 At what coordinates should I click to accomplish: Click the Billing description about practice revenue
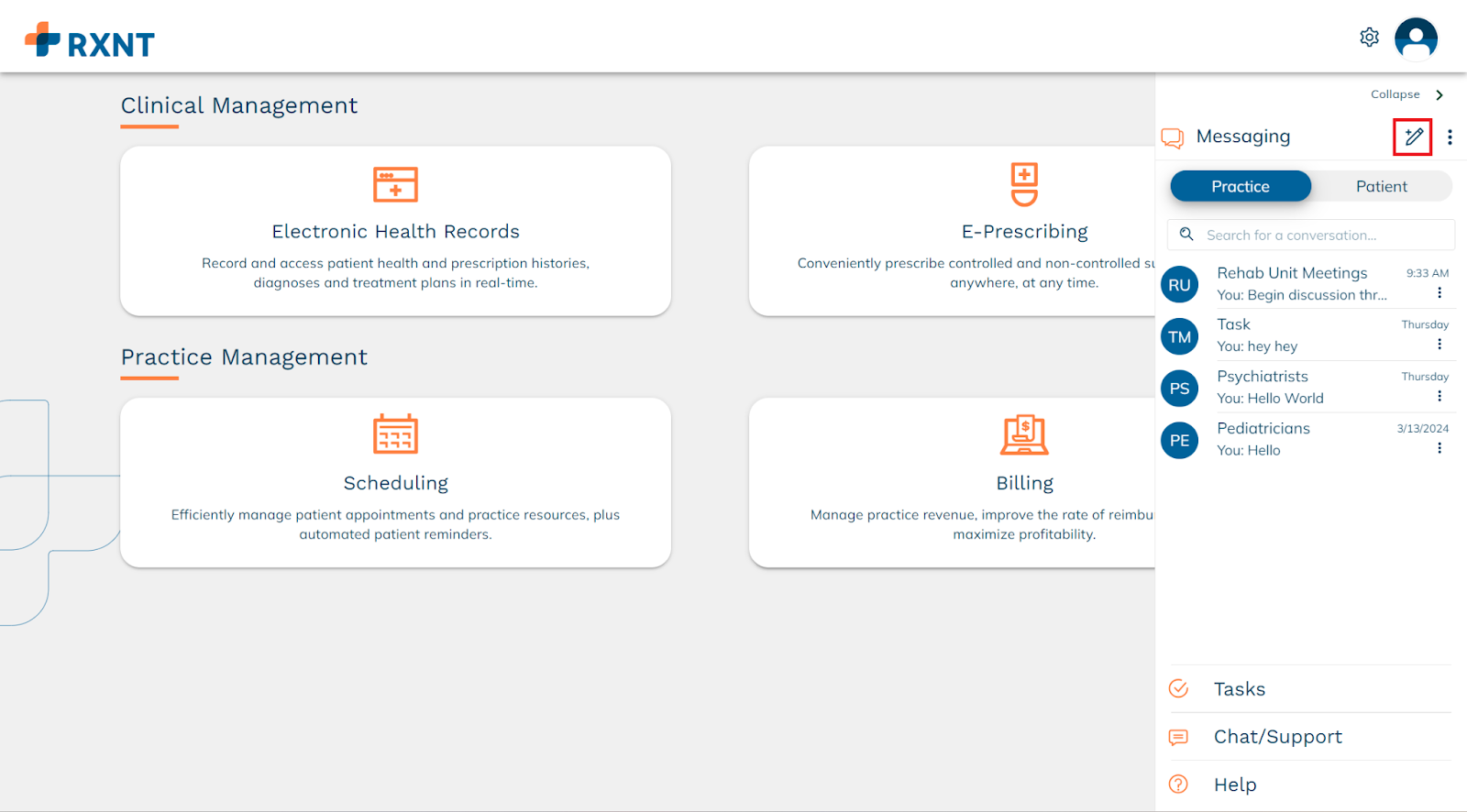[x=982, y=524]
